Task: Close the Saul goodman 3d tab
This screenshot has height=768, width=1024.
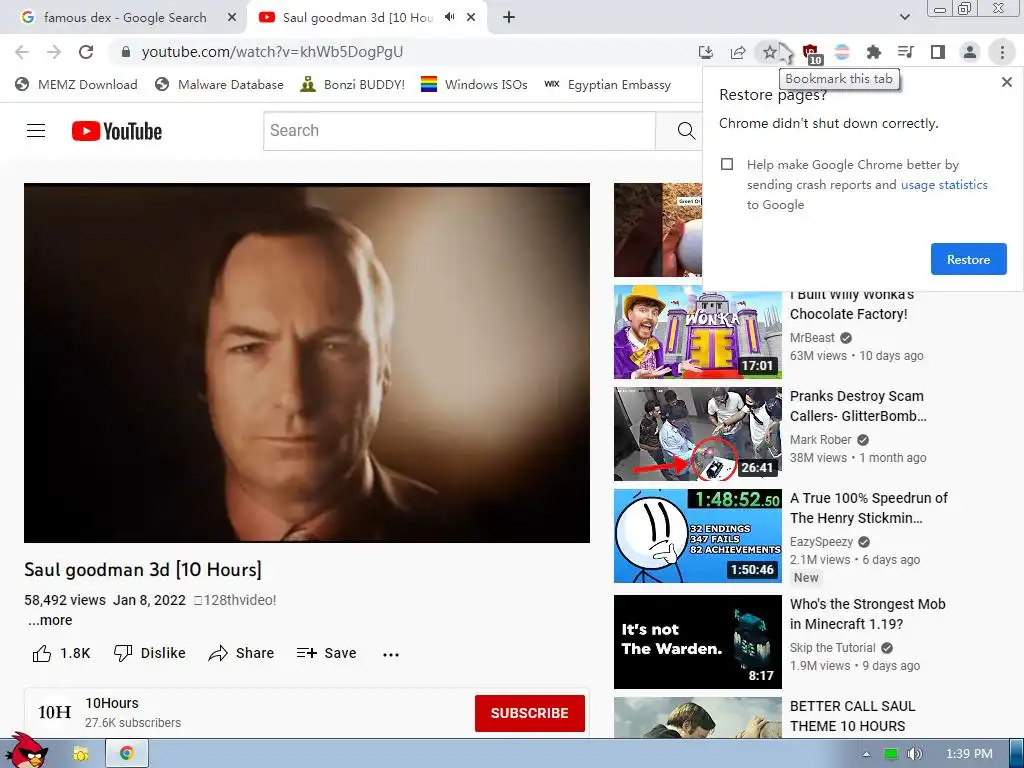Action: [471, 18]
